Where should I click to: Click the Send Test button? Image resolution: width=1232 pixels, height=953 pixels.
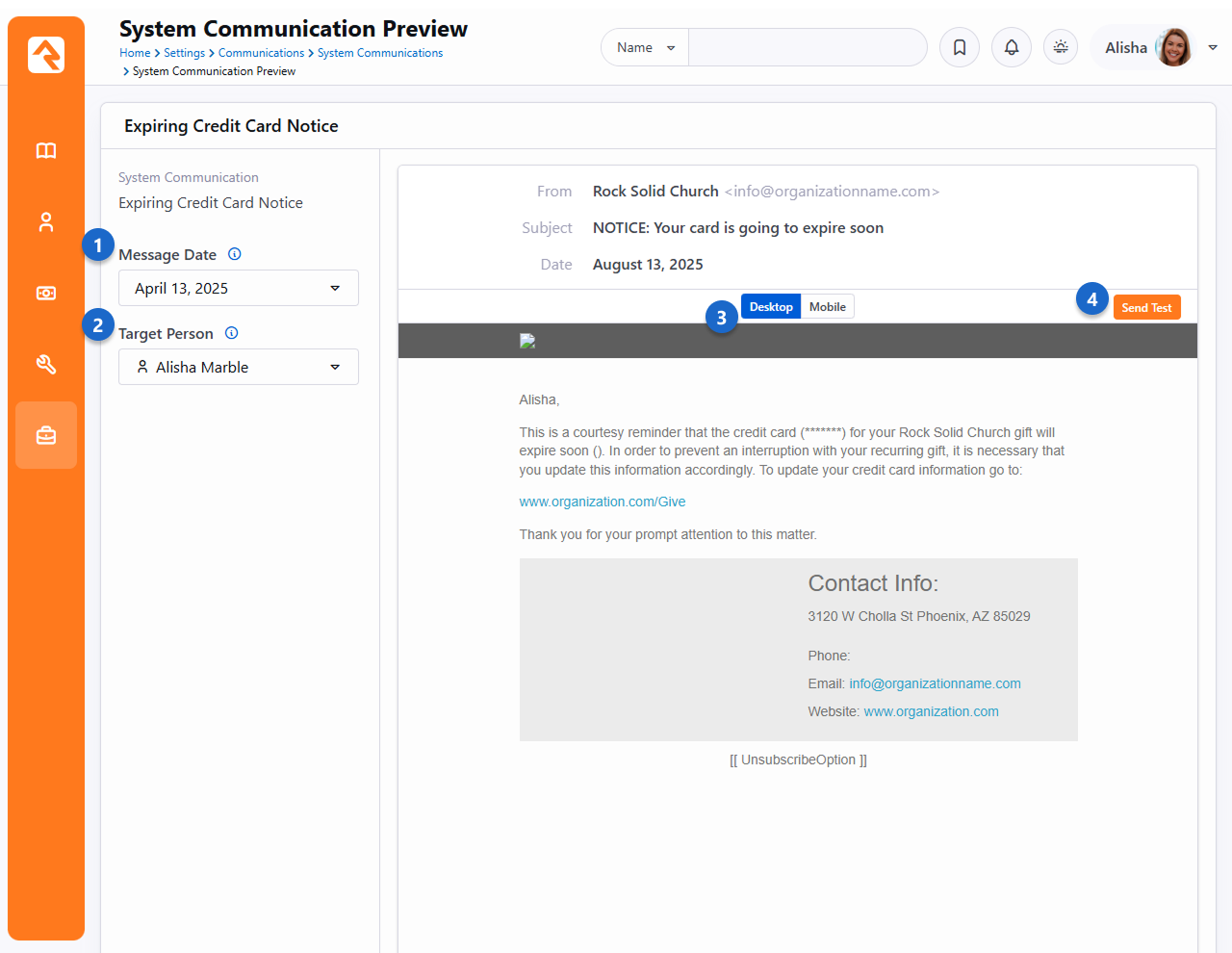tap(1146, 308)
